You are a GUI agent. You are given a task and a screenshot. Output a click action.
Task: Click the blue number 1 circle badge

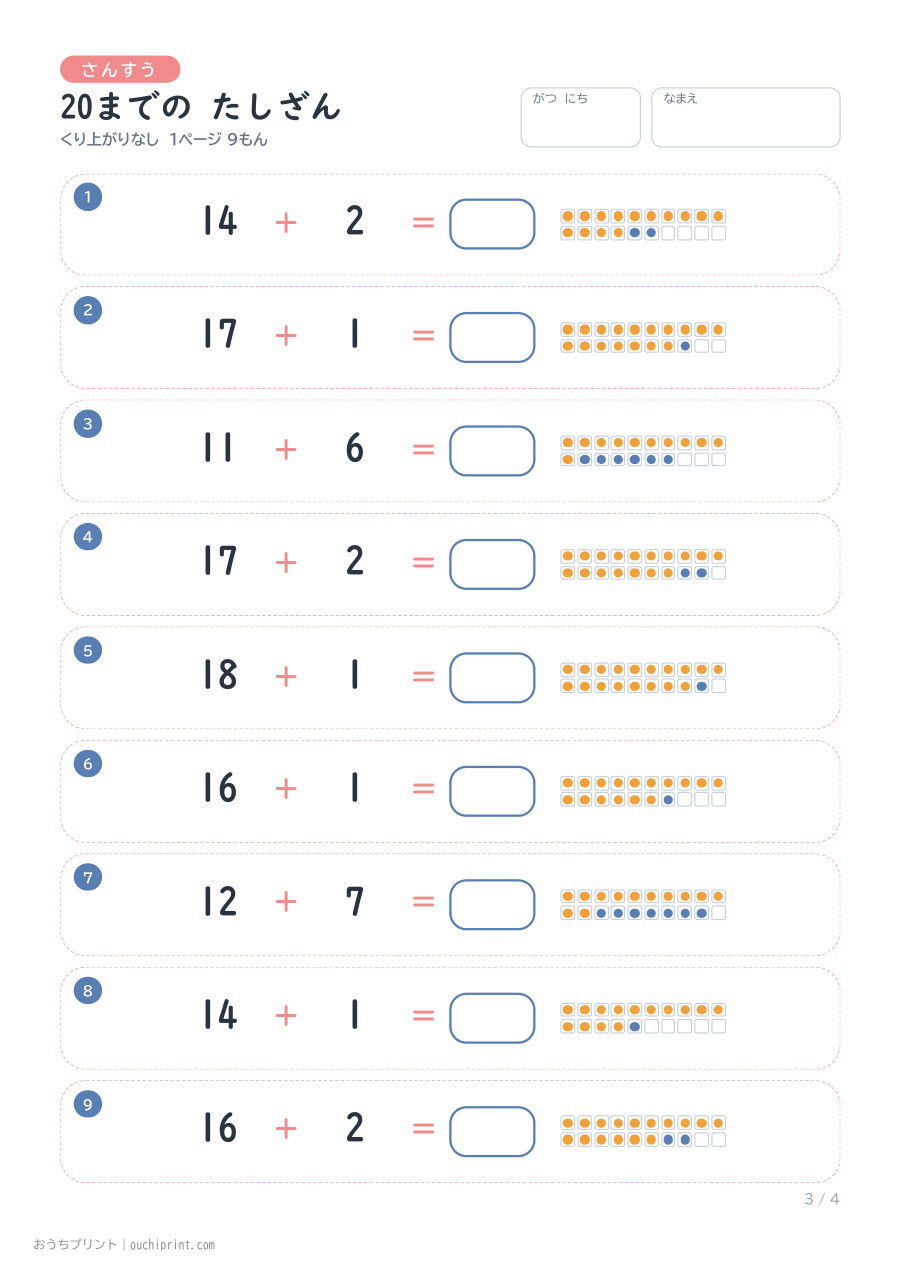tap(88, 197)
